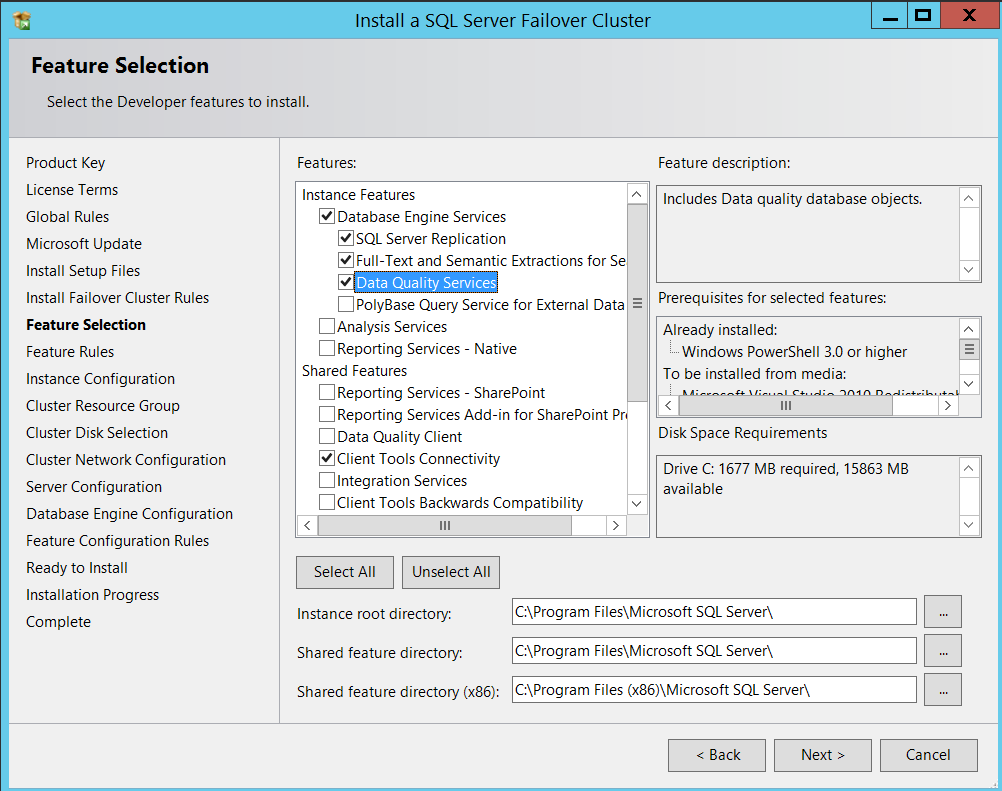Image resolution: width=1002 pixels, height=791 pixels.
Task: Check the Analysis Services feature
Action: [327, 327]
